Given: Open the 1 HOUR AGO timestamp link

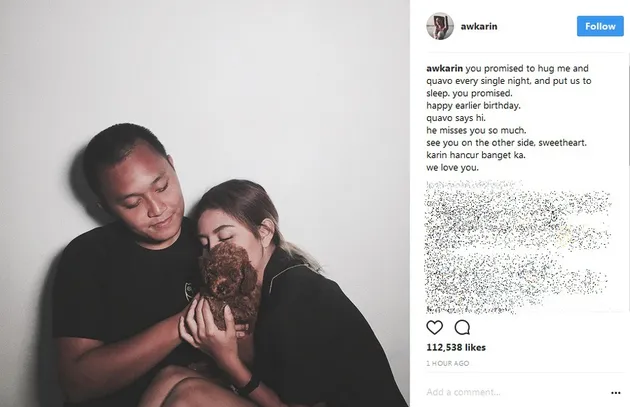Looking at the screenshot, I should coord(448,363).
